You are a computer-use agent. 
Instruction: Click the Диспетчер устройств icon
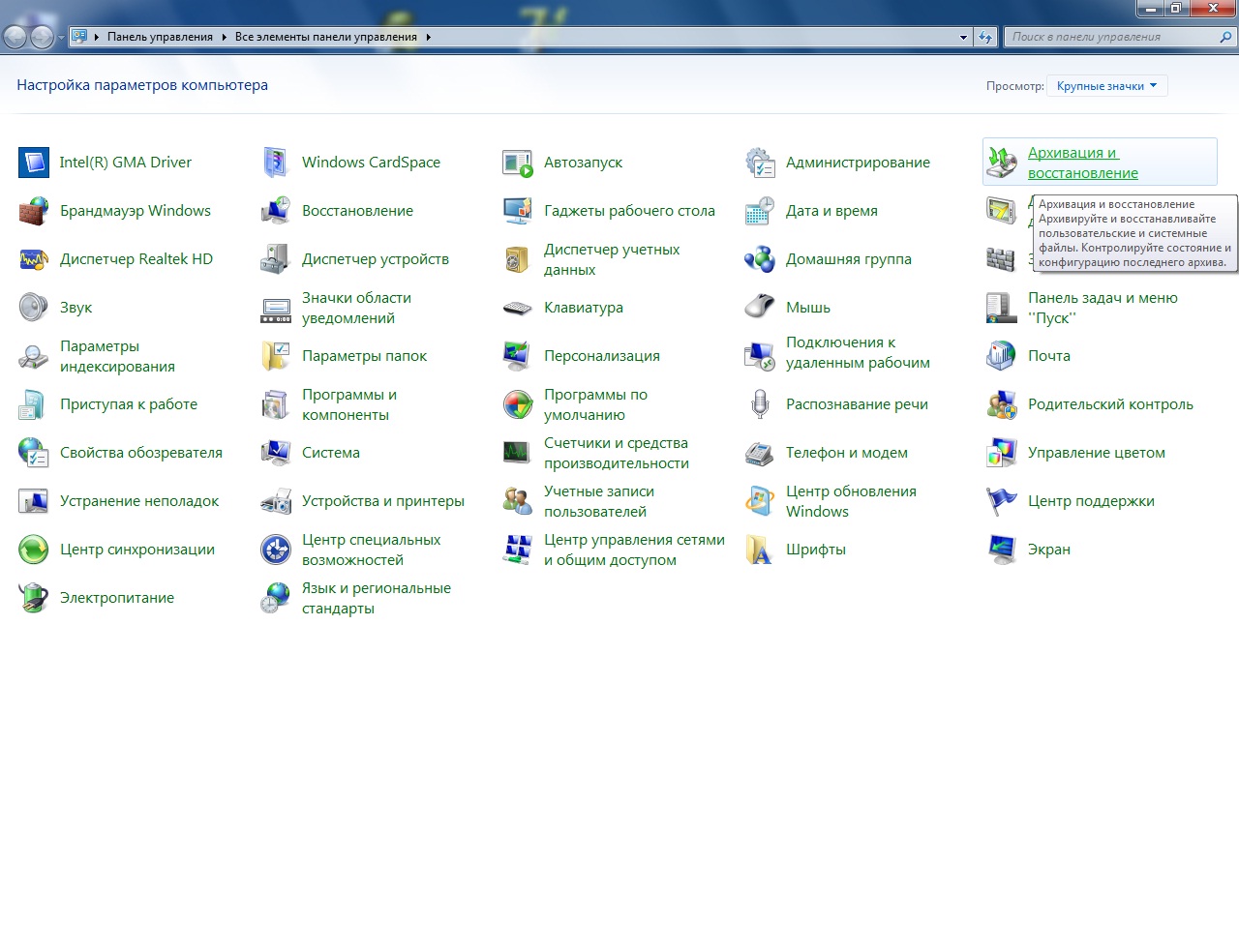tap(276, 259)
